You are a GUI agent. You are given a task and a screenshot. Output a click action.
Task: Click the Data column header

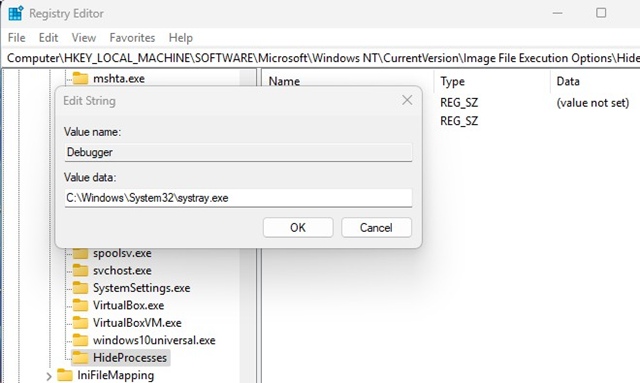point(568,81)
